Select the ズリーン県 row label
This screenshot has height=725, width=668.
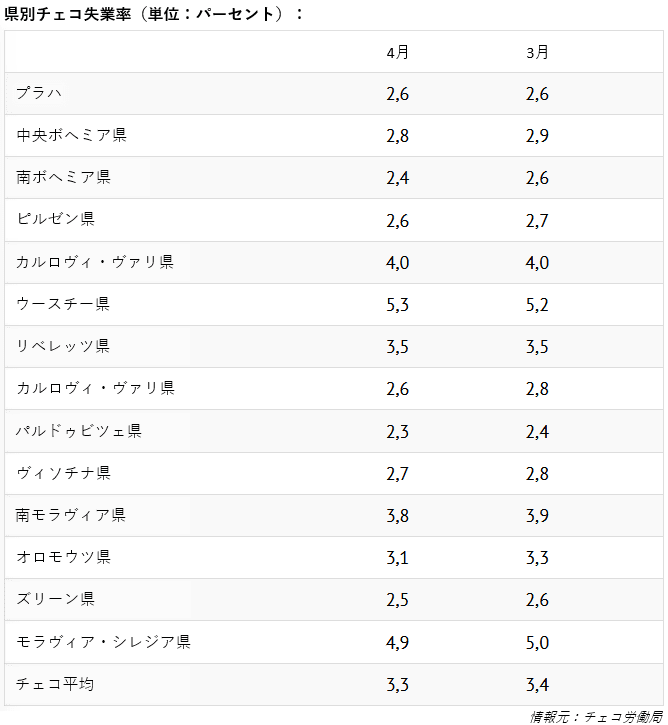[55, 599]
